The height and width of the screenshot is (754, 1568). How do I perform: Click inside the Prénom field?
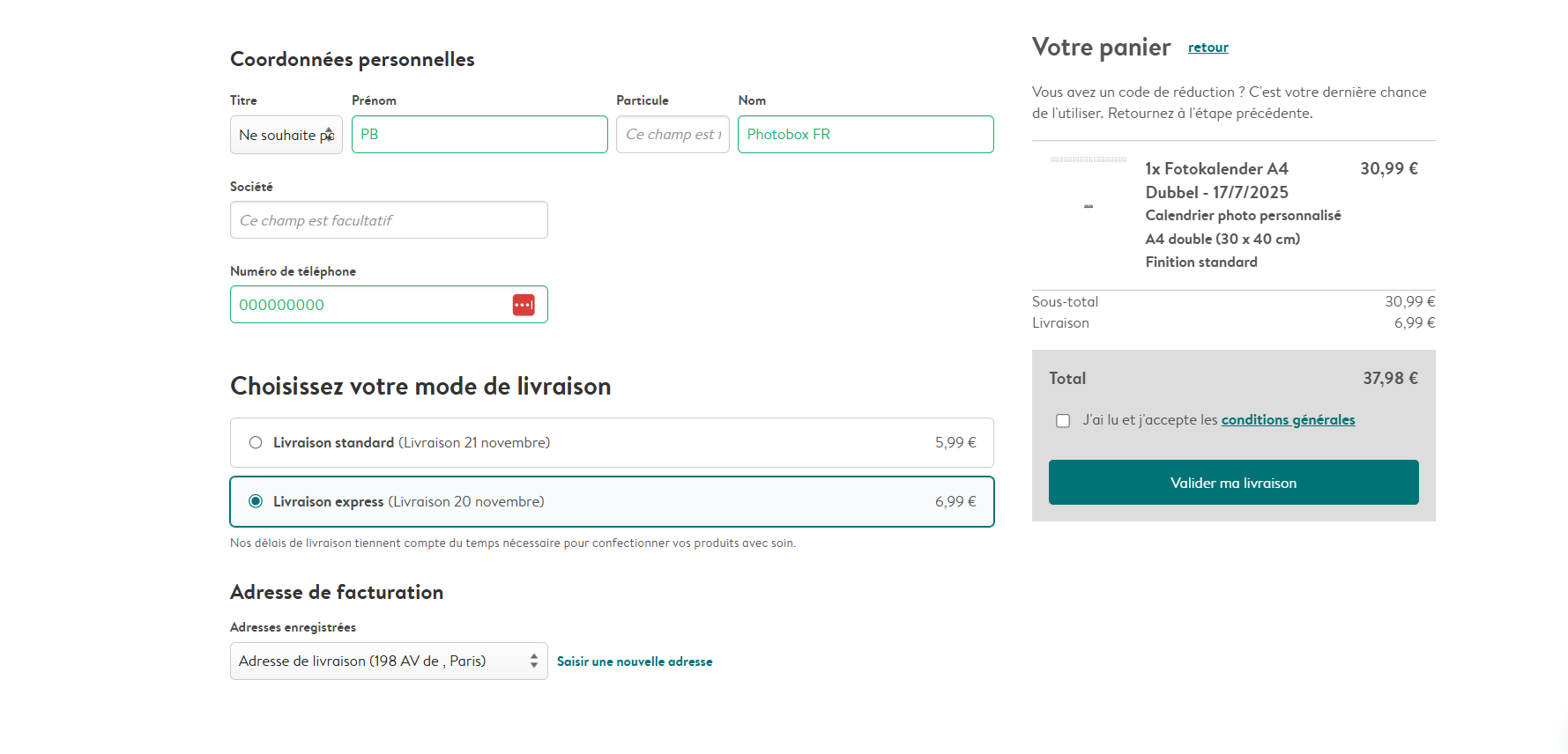(479, 134)
